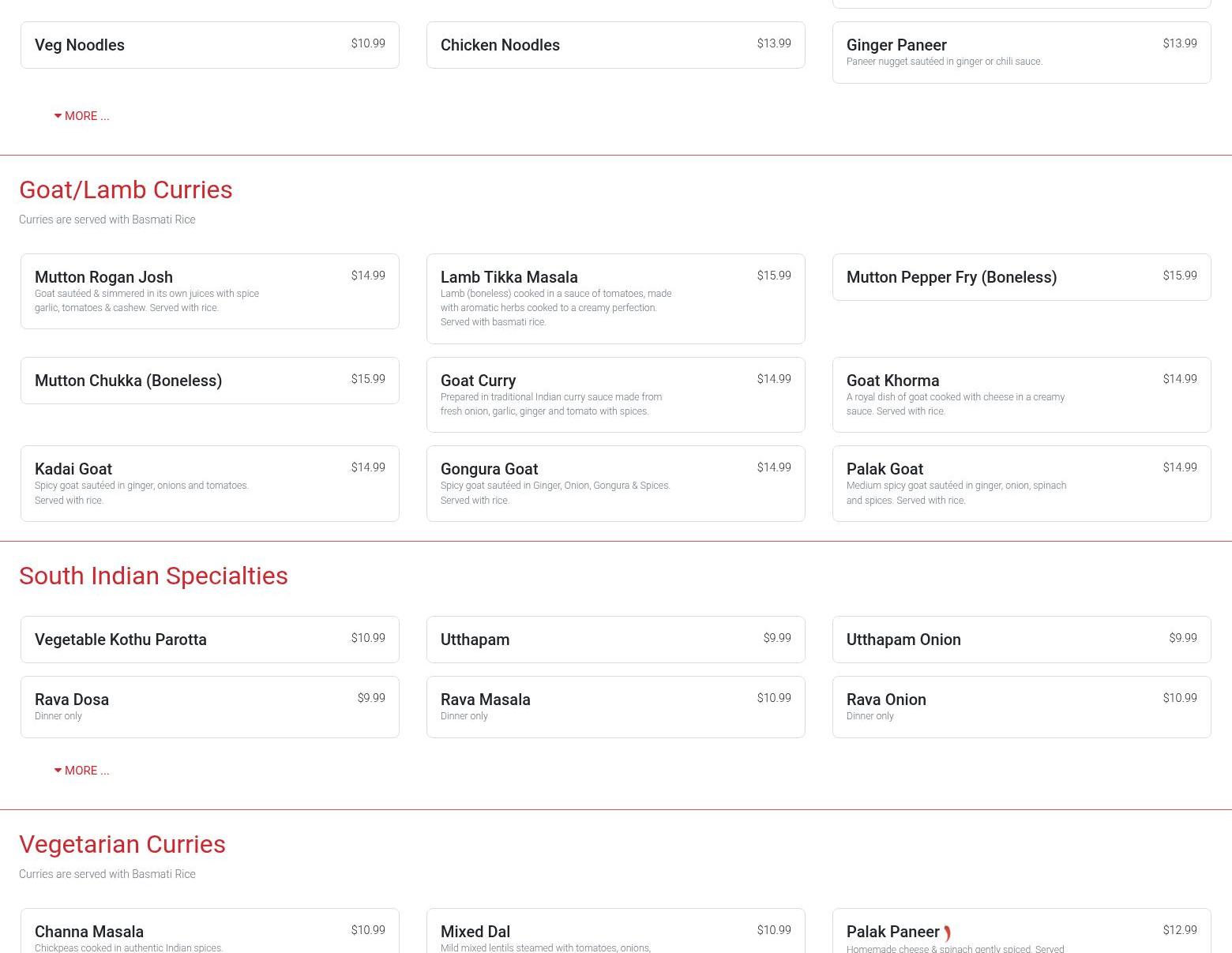Image resolution: width=1232 pixels, height=953 pixels.
Task: Choose the Utthapam Onion item
Action: pyautogui.click(x=1021, y=640)
